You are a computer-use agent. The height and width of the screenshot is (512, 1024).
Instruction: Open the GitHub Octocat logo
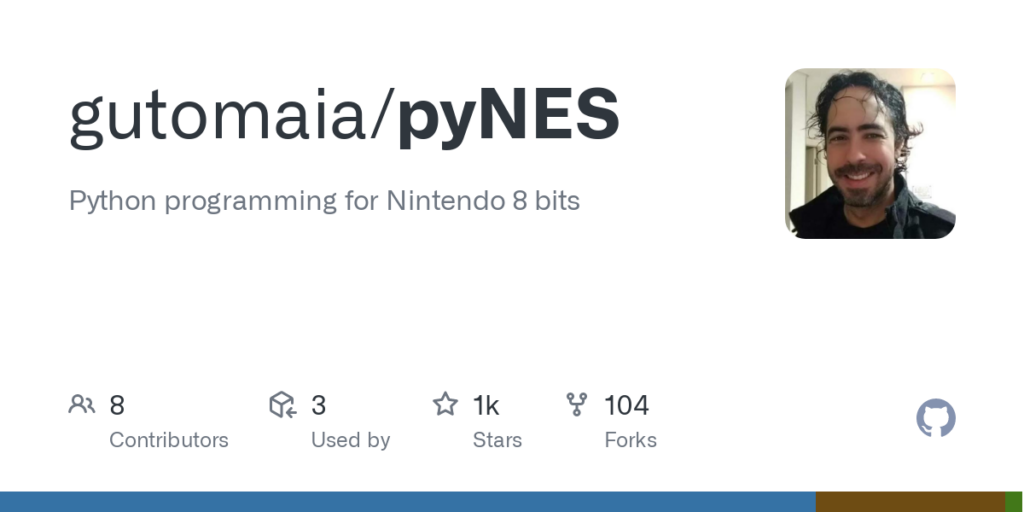[x=936, y=418]
